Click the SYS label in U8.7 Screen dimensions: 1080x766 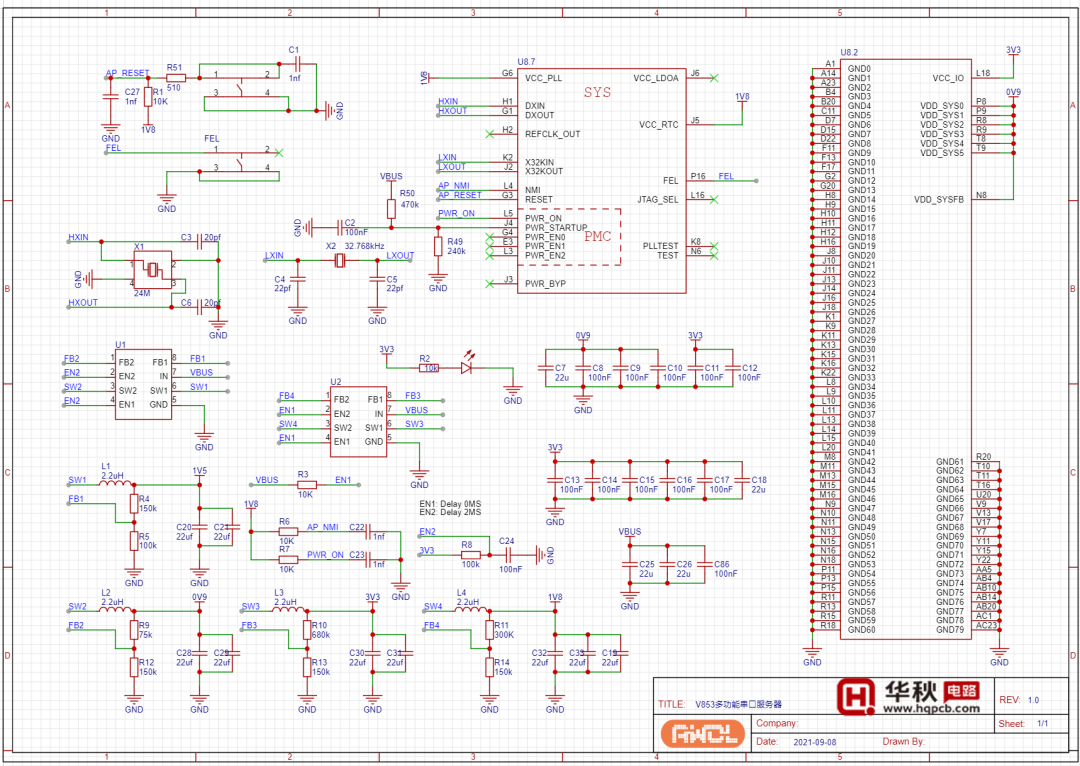598,92
